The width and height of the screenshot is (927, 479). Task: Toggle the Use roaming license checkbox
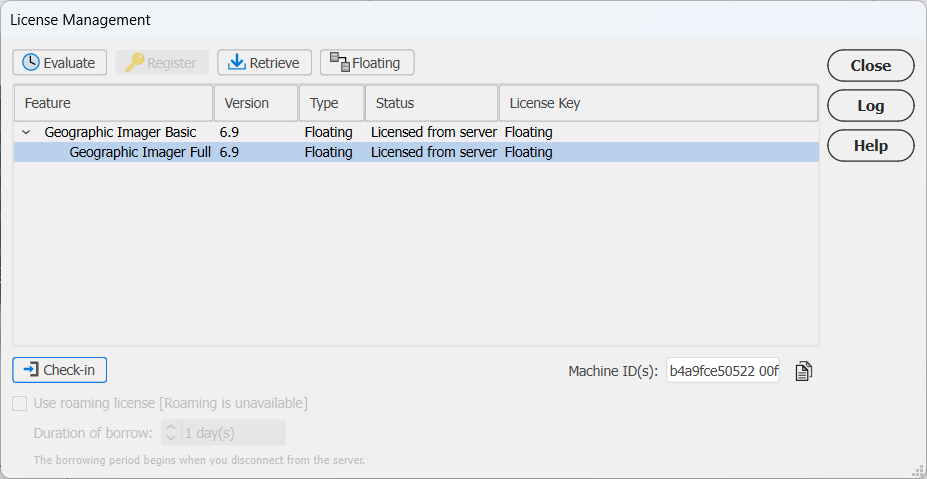click(x=20, y=404)
